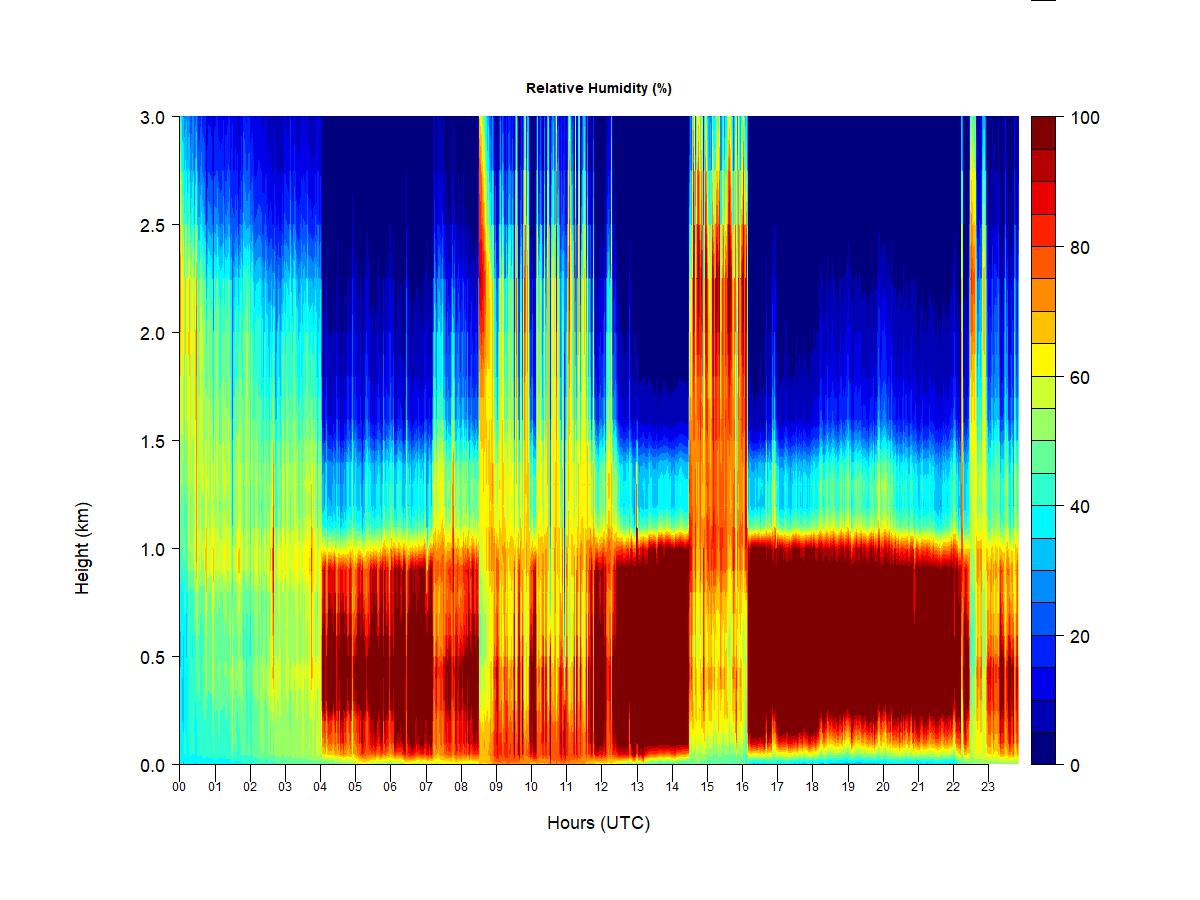Click the "Hours (UTC)" x-axis label

[x=598, y=823]
